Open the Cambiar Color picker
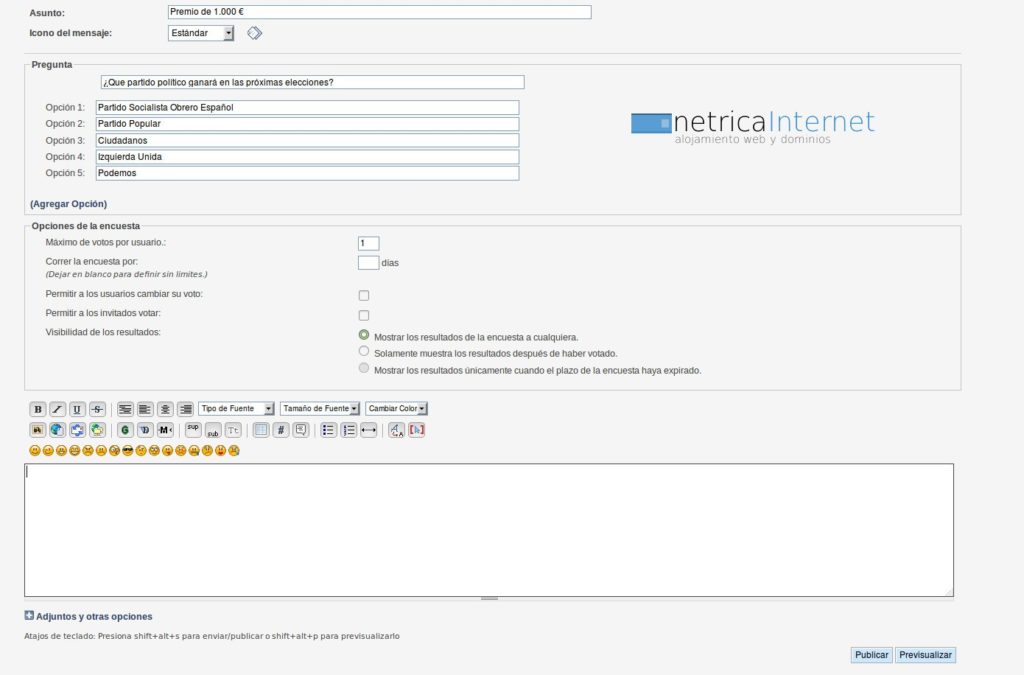Screen dimensions: 1024x675 pos(396,409)
